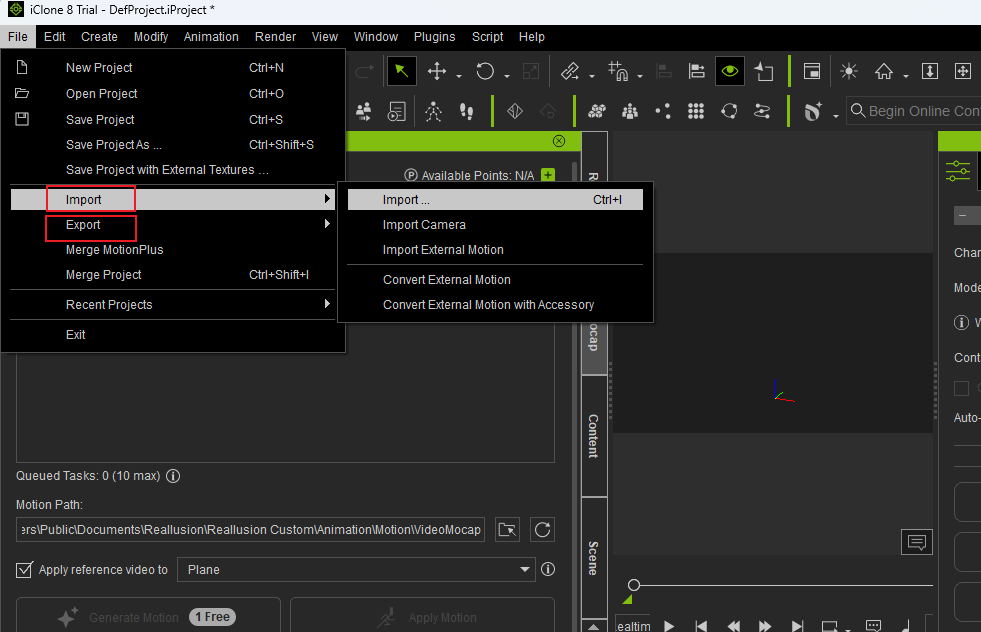Toggle checkbox in right side panel
The width and height of the screenshot is (981, 632).
coord(961,388)
